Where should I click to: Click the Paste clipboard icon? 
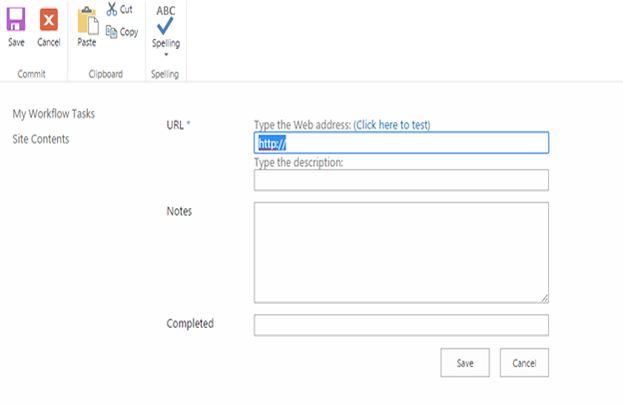87,20
